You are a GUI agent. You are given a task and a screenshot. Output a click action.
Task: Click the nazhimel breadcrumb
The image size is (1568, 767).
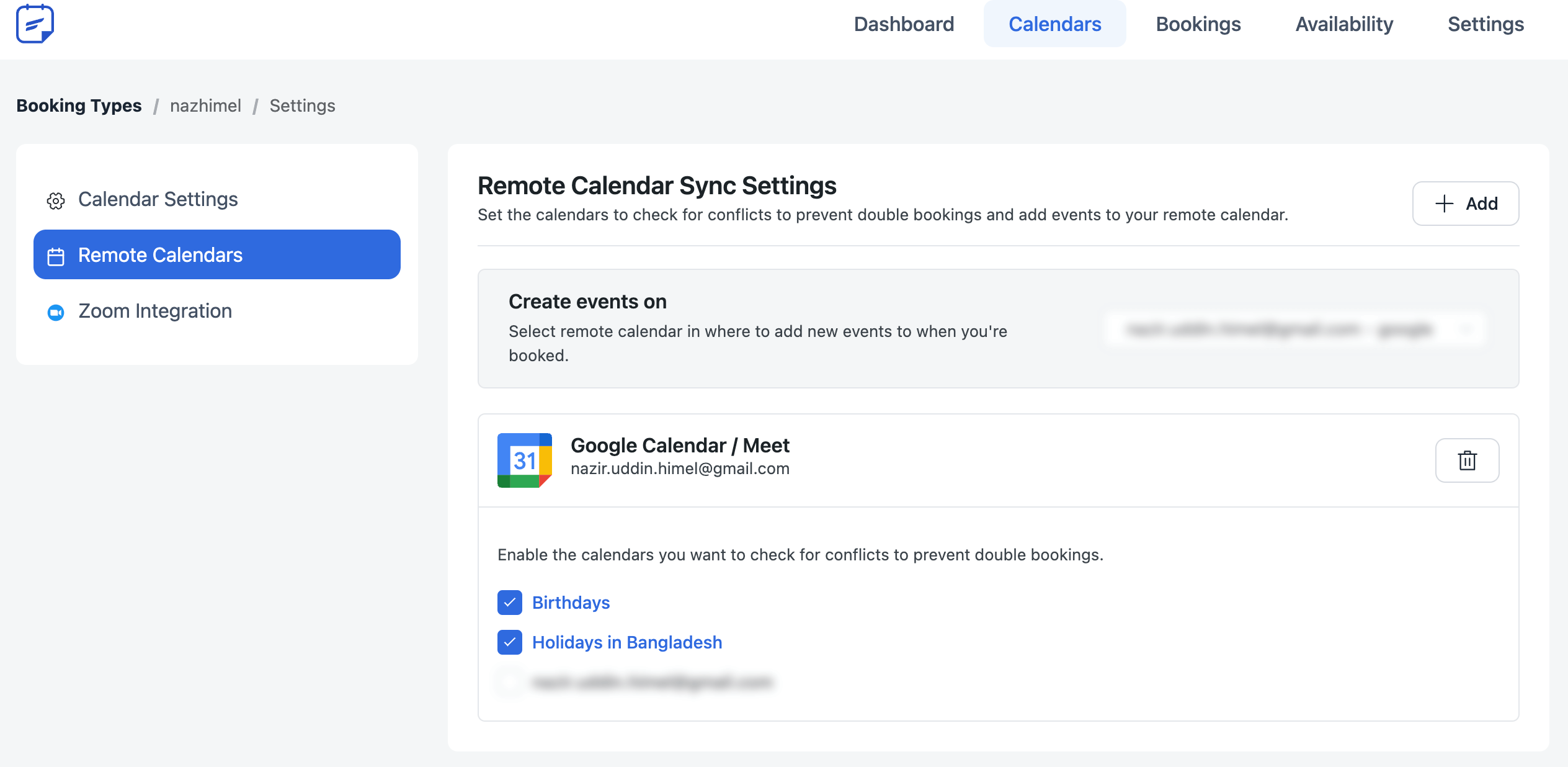pos(205,105)
